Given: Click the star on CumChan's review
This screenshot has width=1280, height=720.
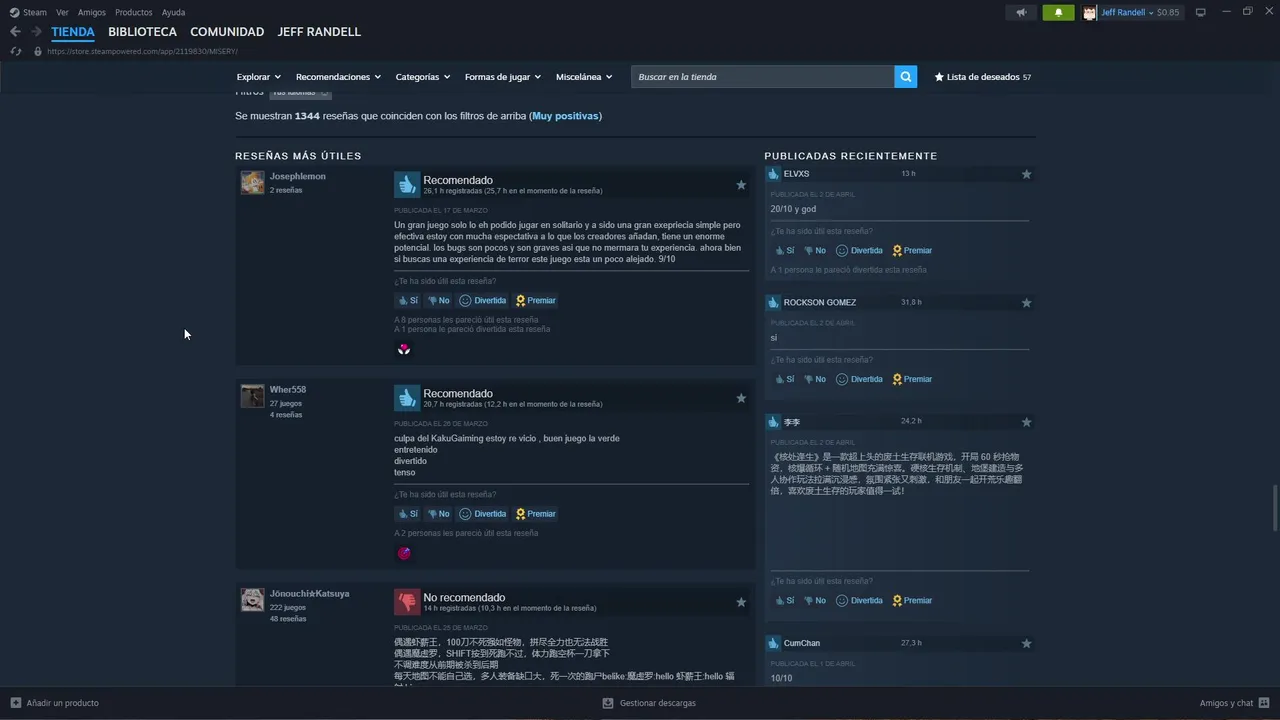Looking at the screenshot, I should point(1026,644).
